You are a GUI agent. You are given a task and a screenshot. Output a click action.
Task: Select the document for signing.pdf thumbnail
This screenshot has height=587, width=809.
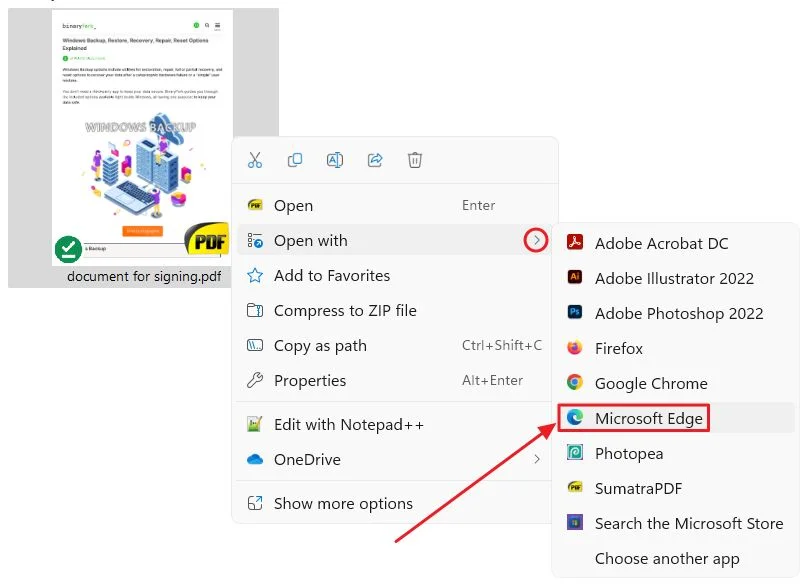pyautogui.click(x=142, y=137)
